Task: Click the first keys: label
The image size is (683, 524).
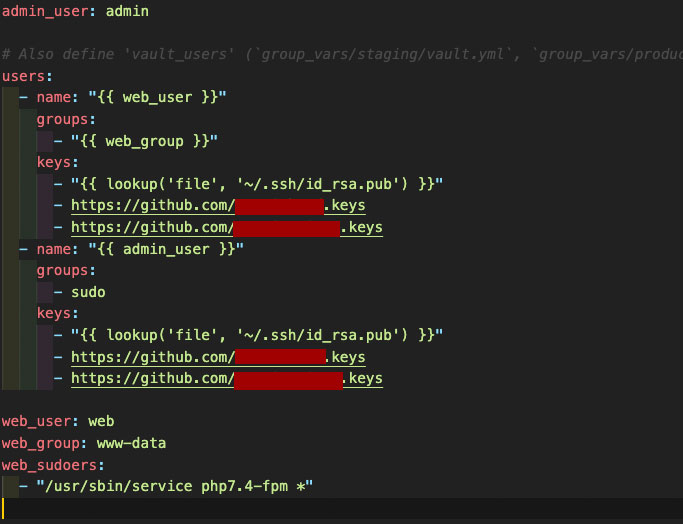Action: pyautogui.click(x=57, y=162)
